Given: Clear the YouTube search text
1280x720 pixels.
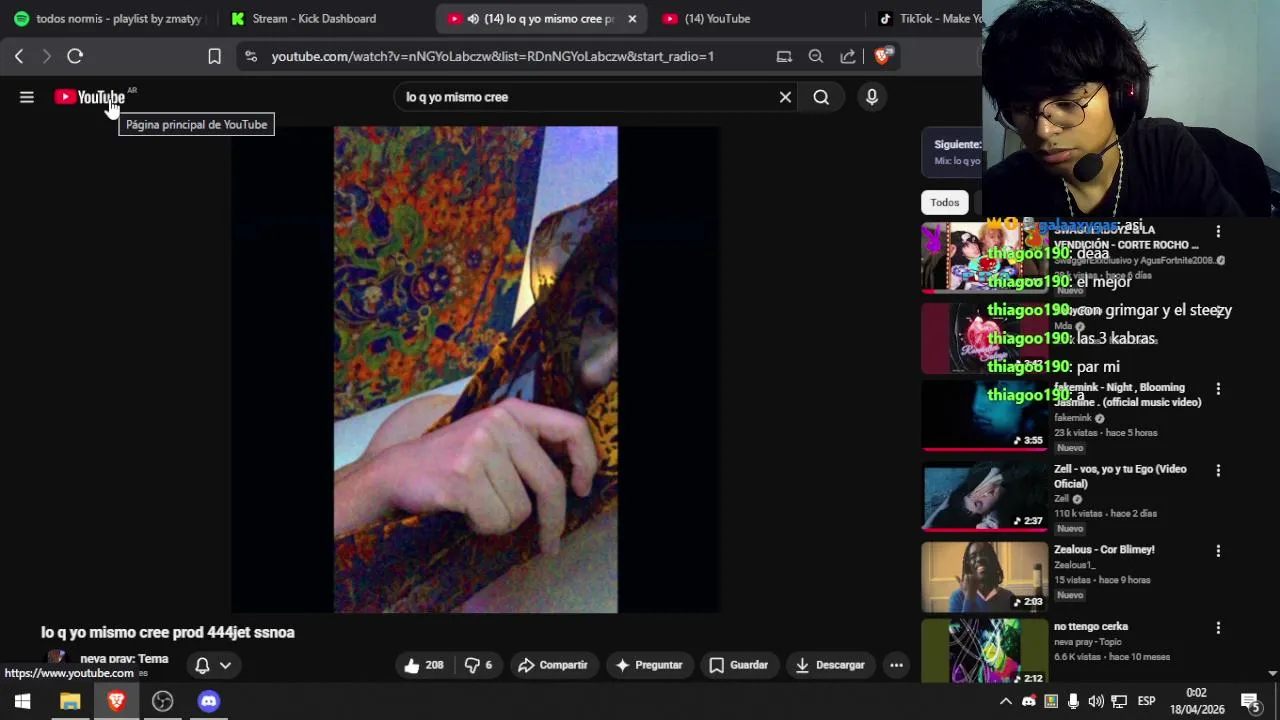Looking at the screenshot, I should (x=785, y=97).
